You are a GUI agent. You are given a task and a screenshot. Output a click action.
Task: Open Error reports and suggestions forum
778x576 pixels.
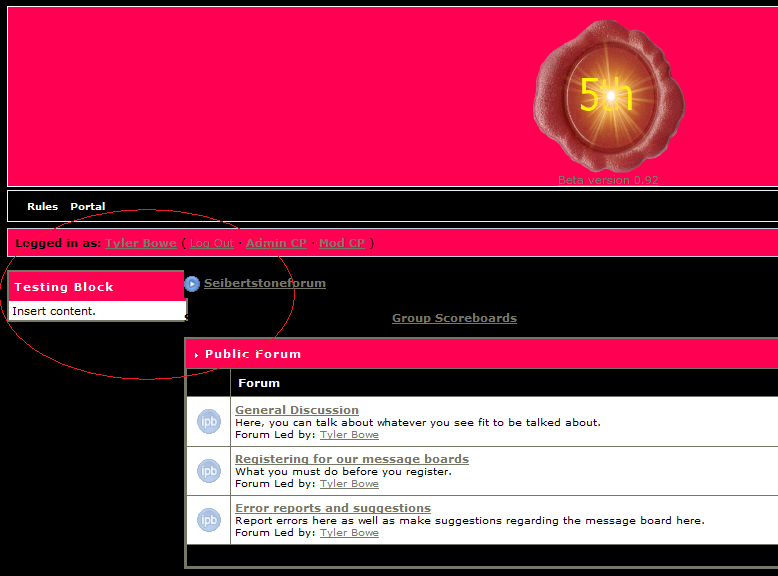point(333,508)
